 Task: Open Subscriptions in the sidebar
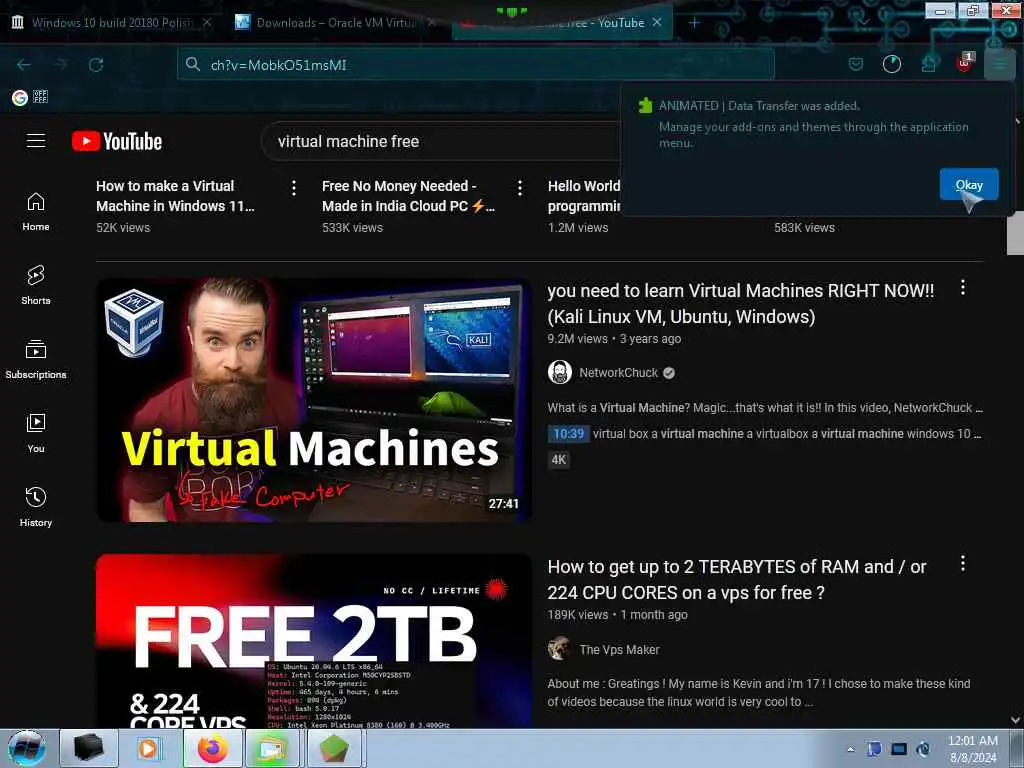tap(36, 359)
